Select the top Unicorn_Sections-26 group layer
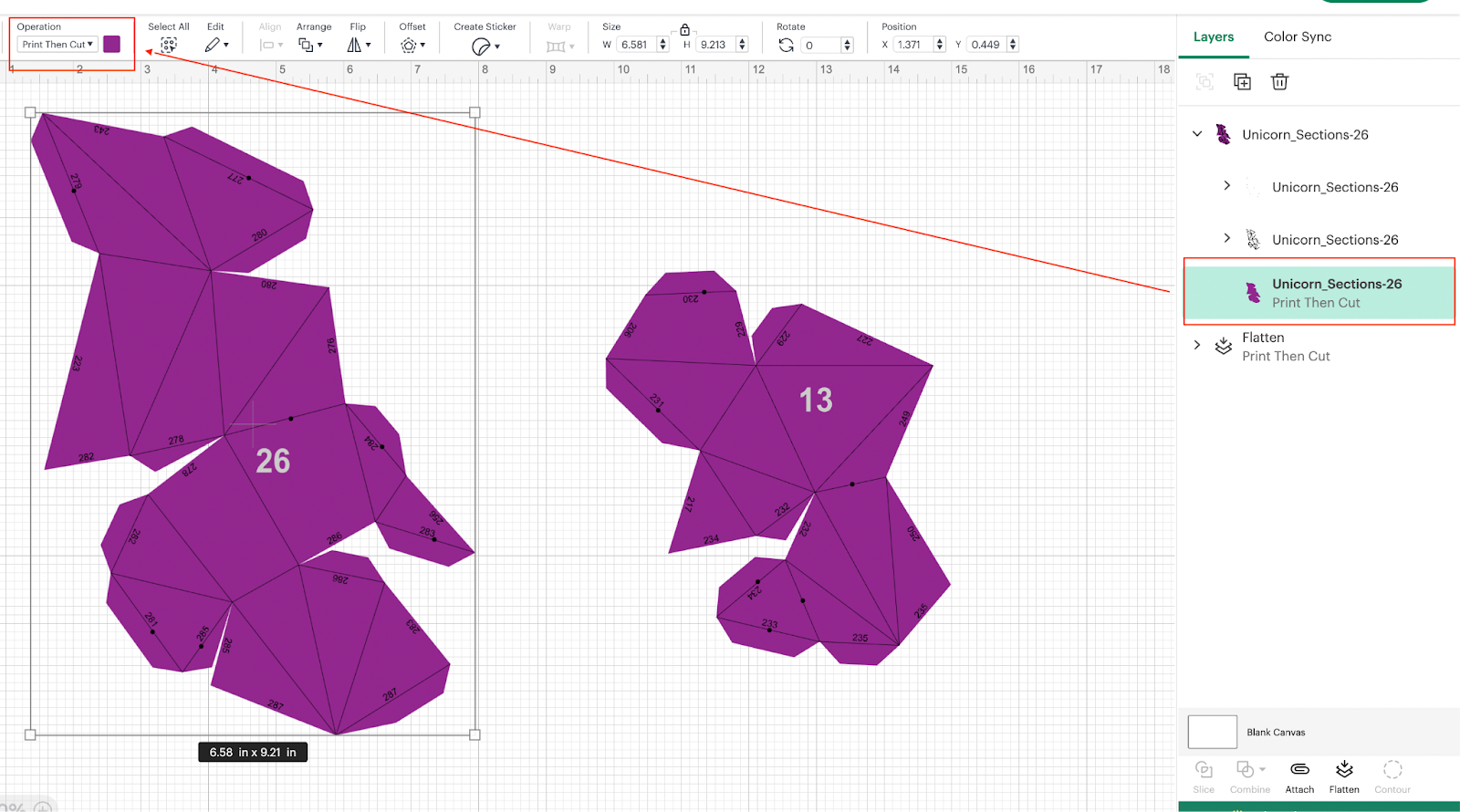Screen dimensions: 1460x812 click(x=1305, y=134)
